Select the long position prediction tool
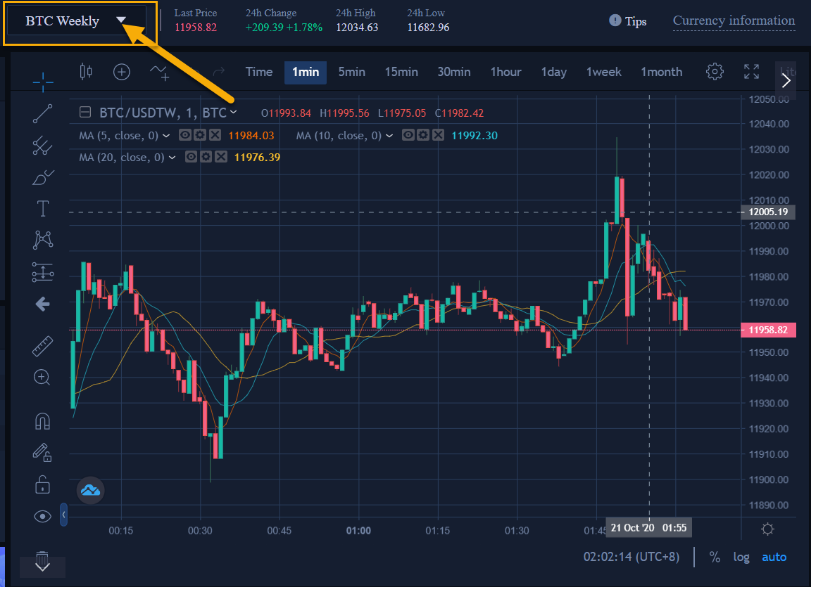Screen dimensions: 813x589 (x=43, y=272)
